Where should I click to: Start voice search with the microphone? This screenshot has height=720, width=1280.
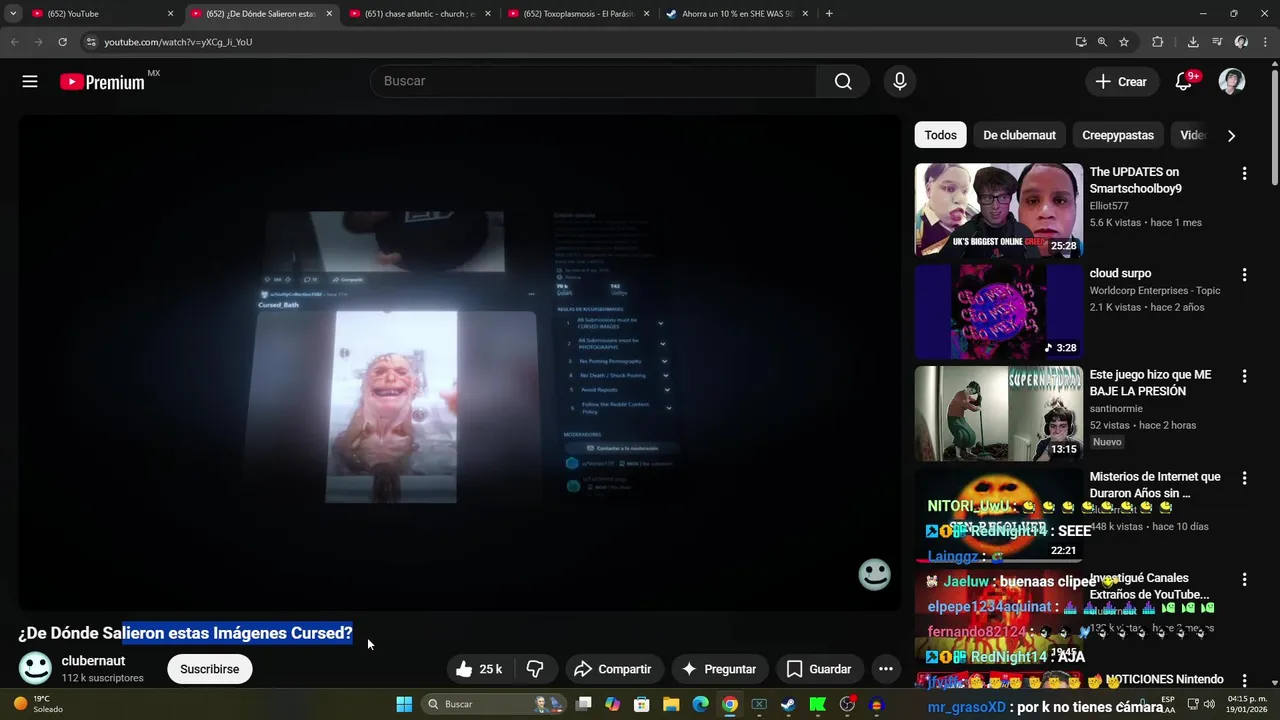tap(900, 82)
